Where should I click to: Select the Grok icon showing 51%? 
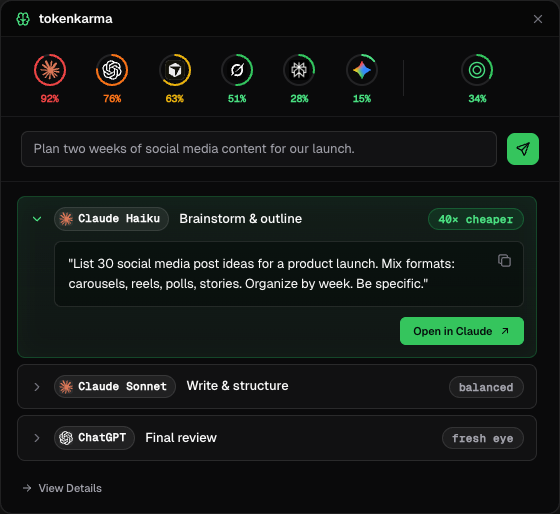237,70
